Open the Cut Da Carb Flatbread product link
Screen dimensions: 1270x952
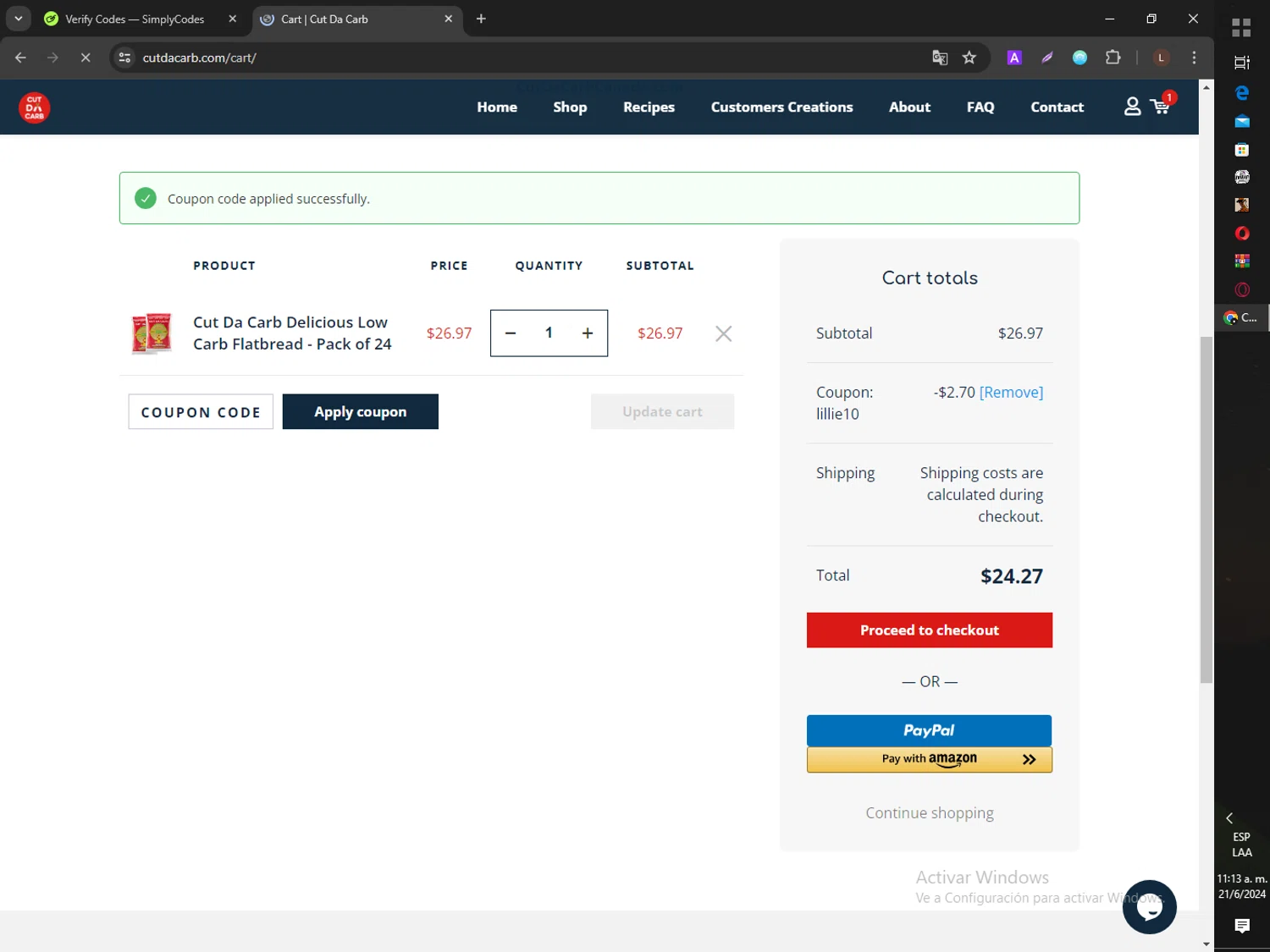tap(292, 333)
